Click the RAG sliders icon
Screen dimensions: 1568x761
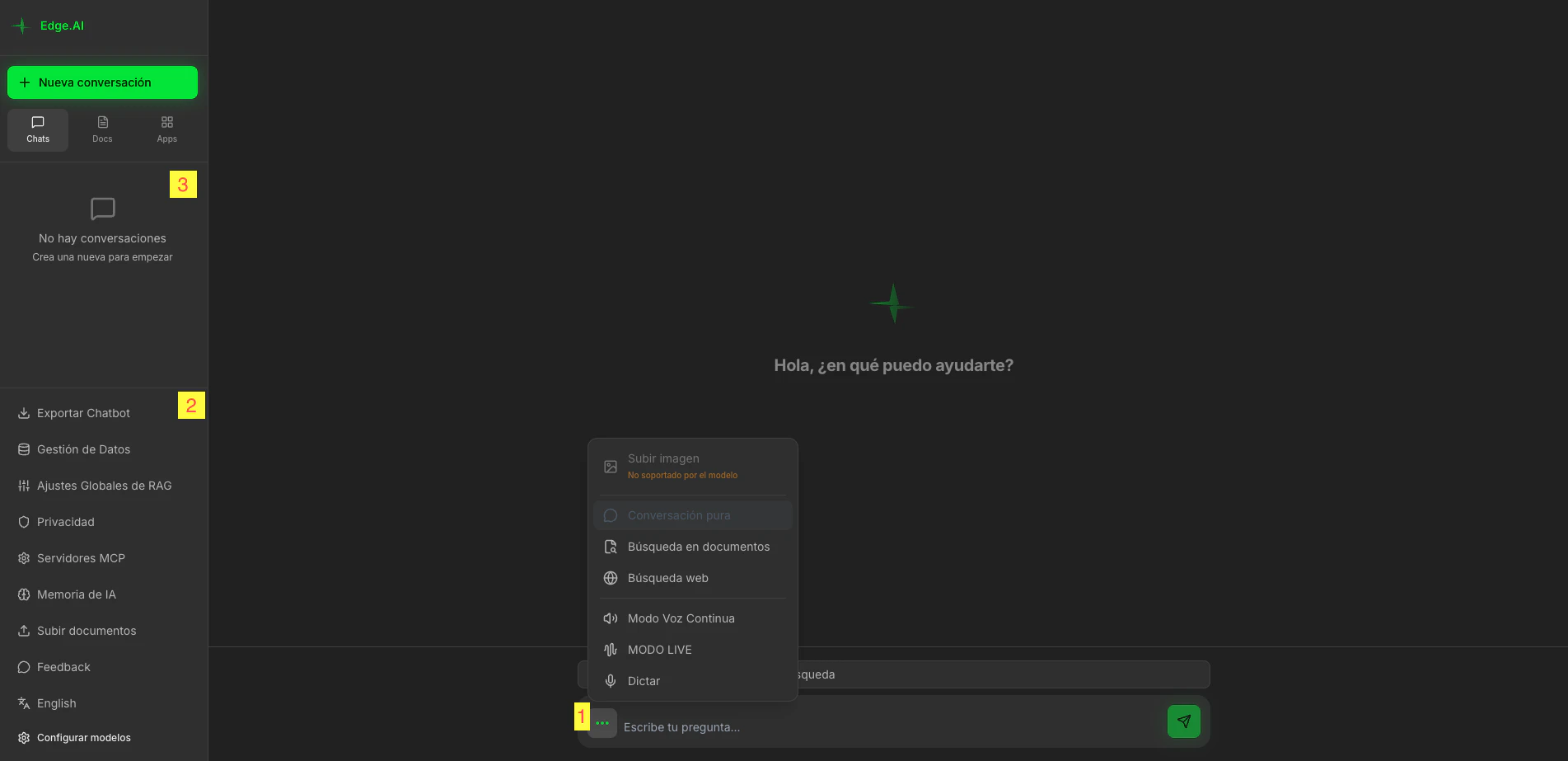click(x=24, y=486)
